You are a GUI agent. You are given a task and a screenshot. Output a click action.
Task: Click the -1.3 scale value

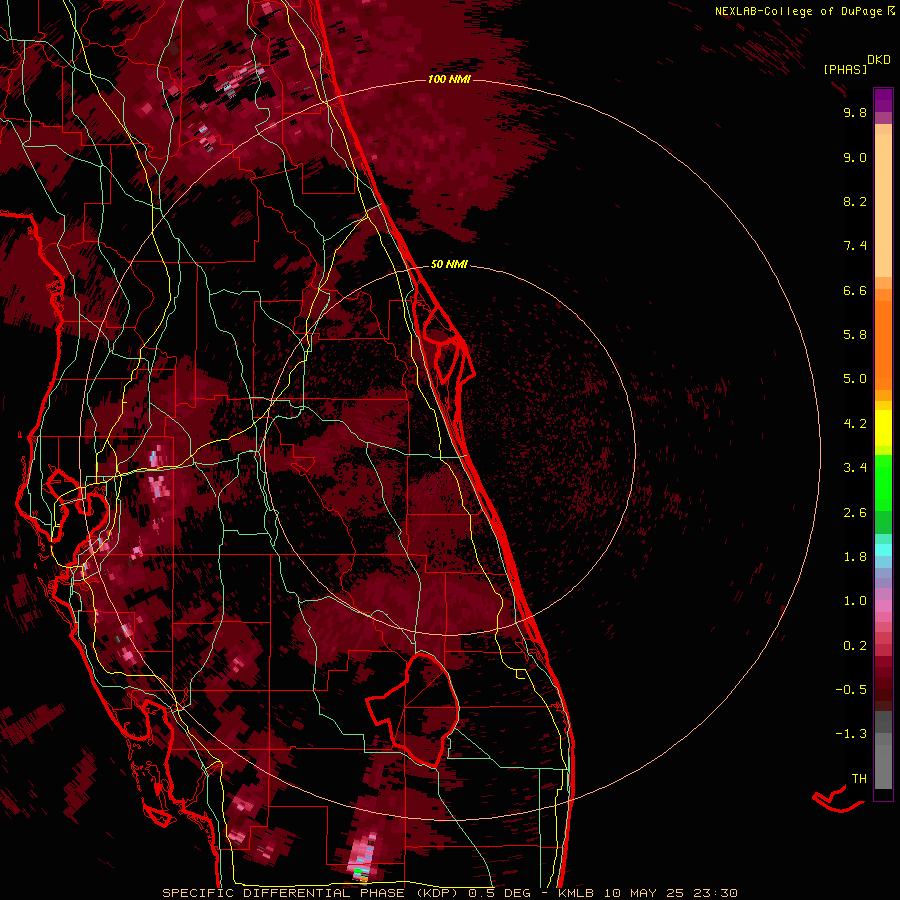pos(851,735)
